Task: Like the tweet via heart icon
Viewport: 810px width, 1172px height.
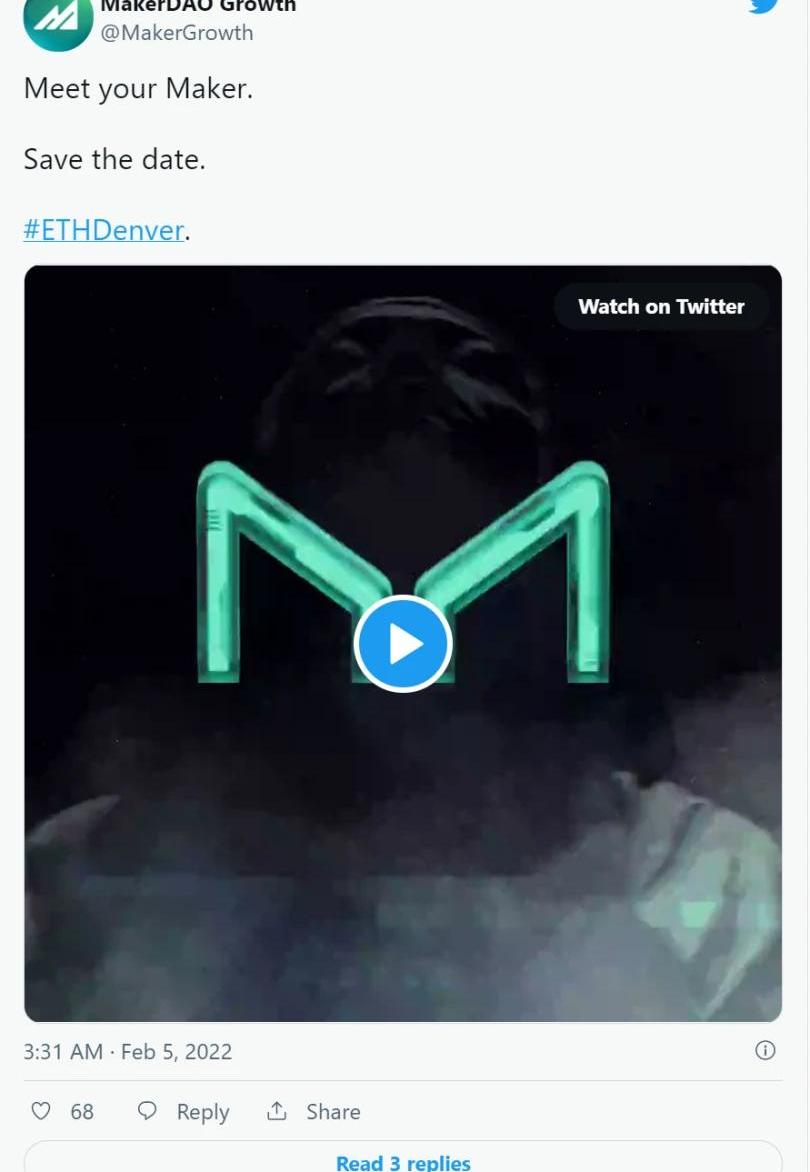Action: pos(41,1111)
